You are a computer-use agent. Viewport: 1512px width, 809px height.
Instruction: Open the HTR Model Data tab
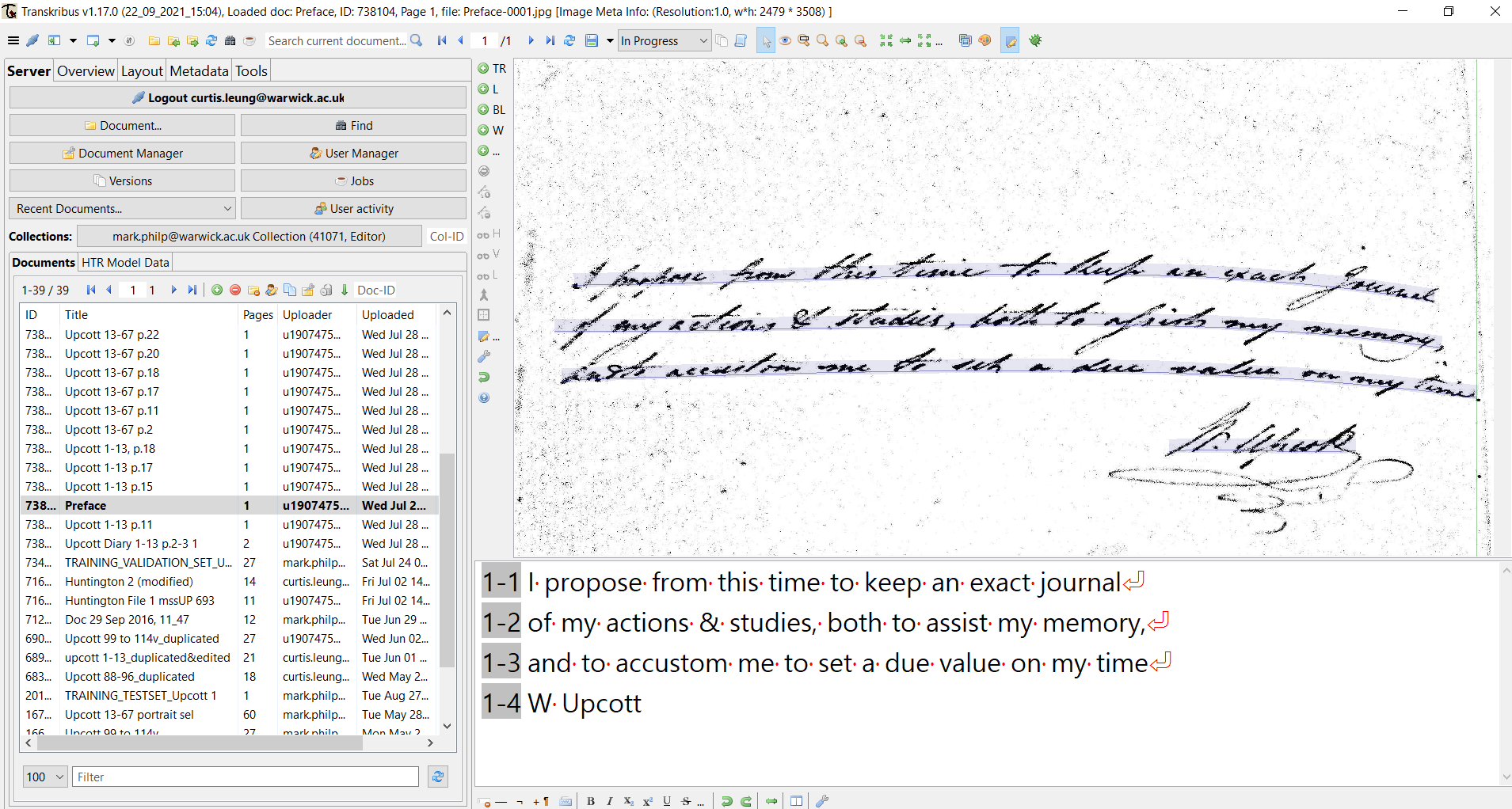coord(126,262)
